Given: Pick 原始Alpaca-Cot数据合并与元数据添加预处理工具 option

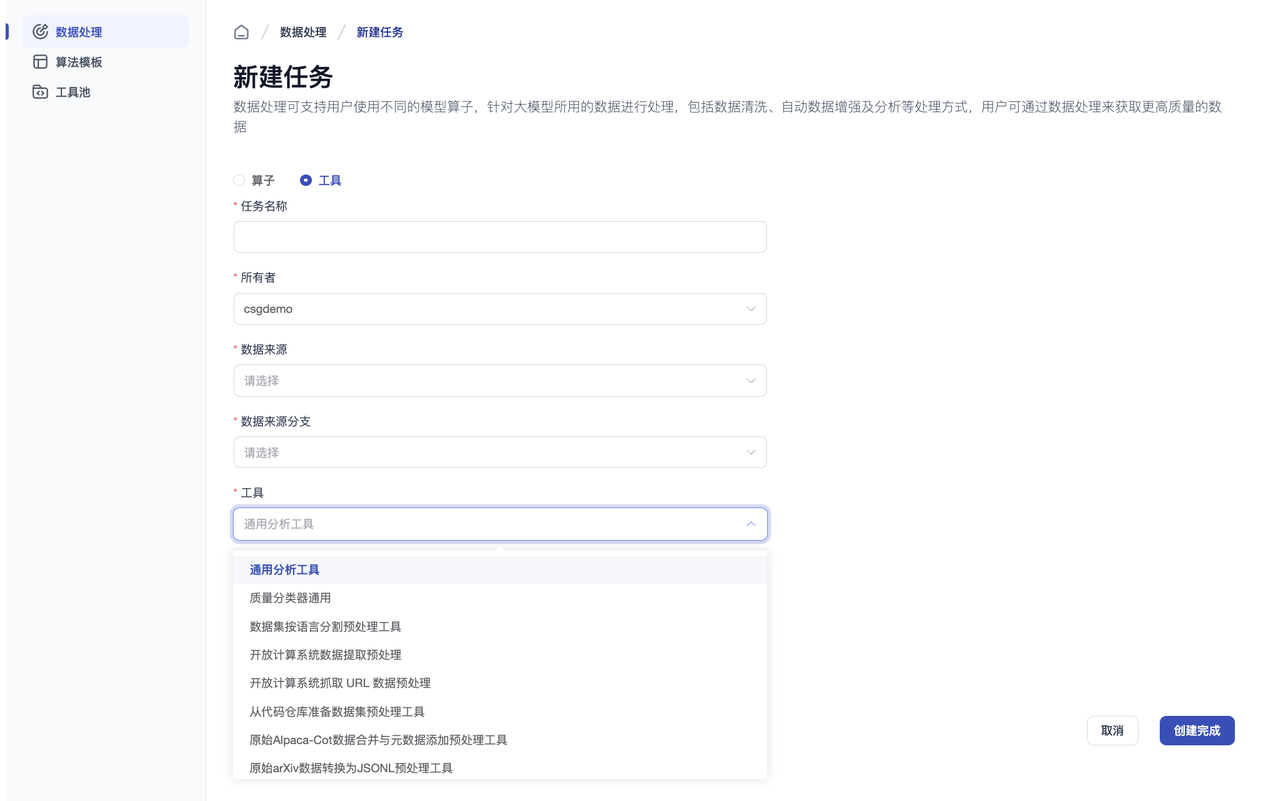Looking at the screenshot, I should (378, 740).
